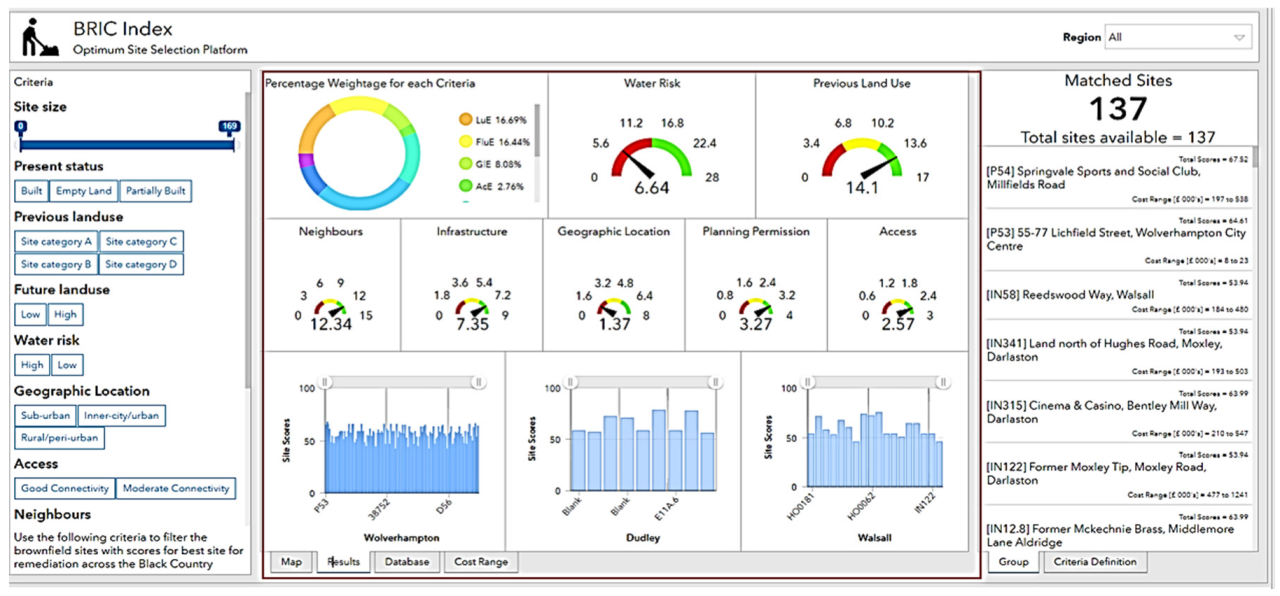The image size is (1280, 596).
Task: Enable the Good Connectivity access filter
Action: click(65, 488)
